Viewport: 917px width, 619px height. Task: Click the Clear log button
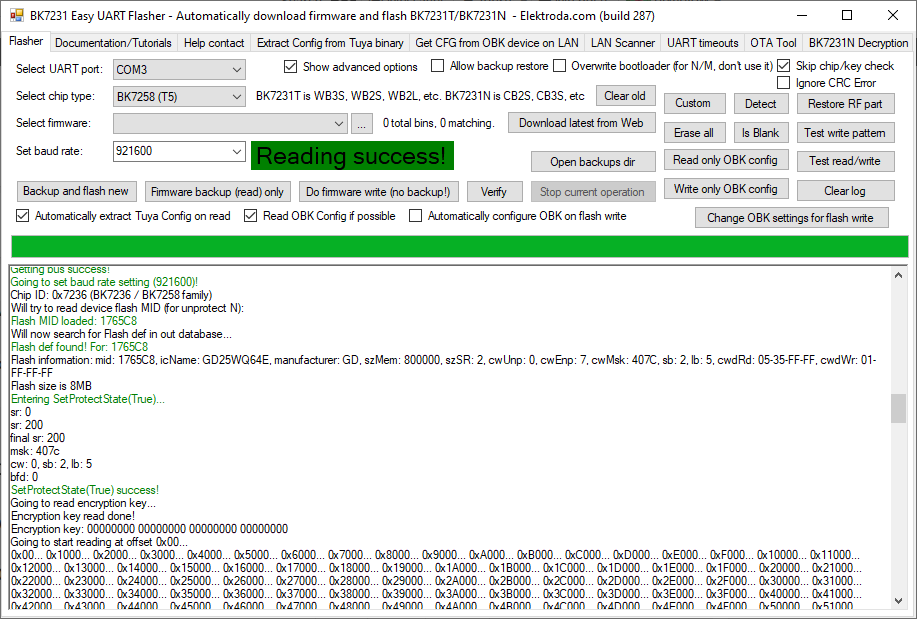[845, 191]
